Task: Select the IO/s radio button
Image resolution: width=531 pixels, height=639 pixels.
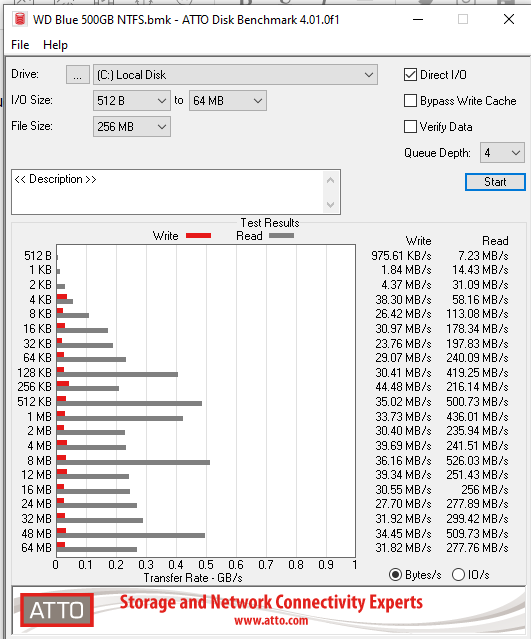Action: pyautogui.click(x=458, y=575)
